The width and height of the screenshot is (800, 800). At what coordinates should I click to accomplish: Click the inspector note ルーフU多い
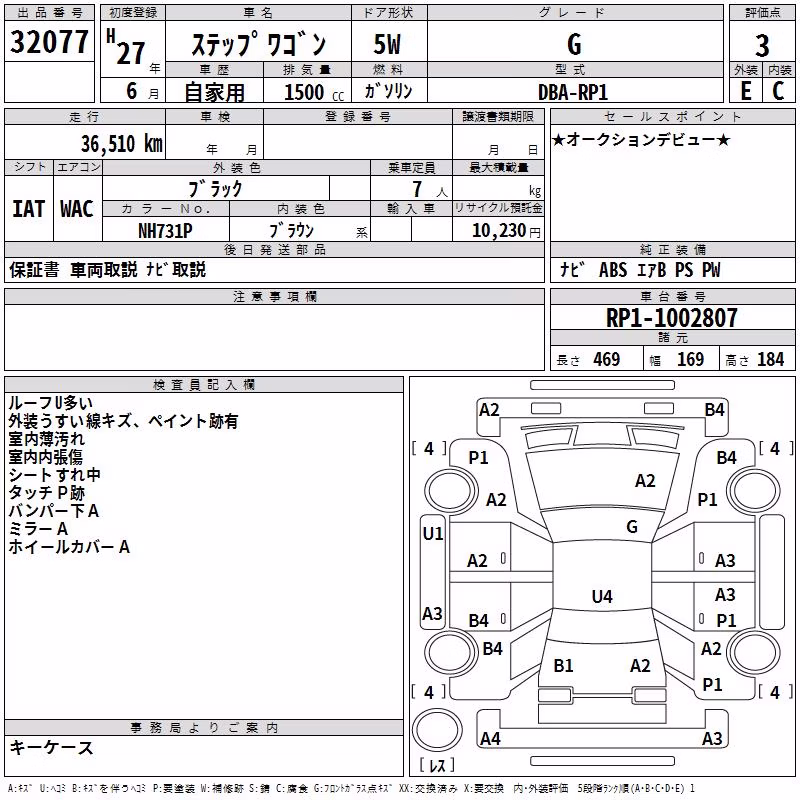(50, 403)
